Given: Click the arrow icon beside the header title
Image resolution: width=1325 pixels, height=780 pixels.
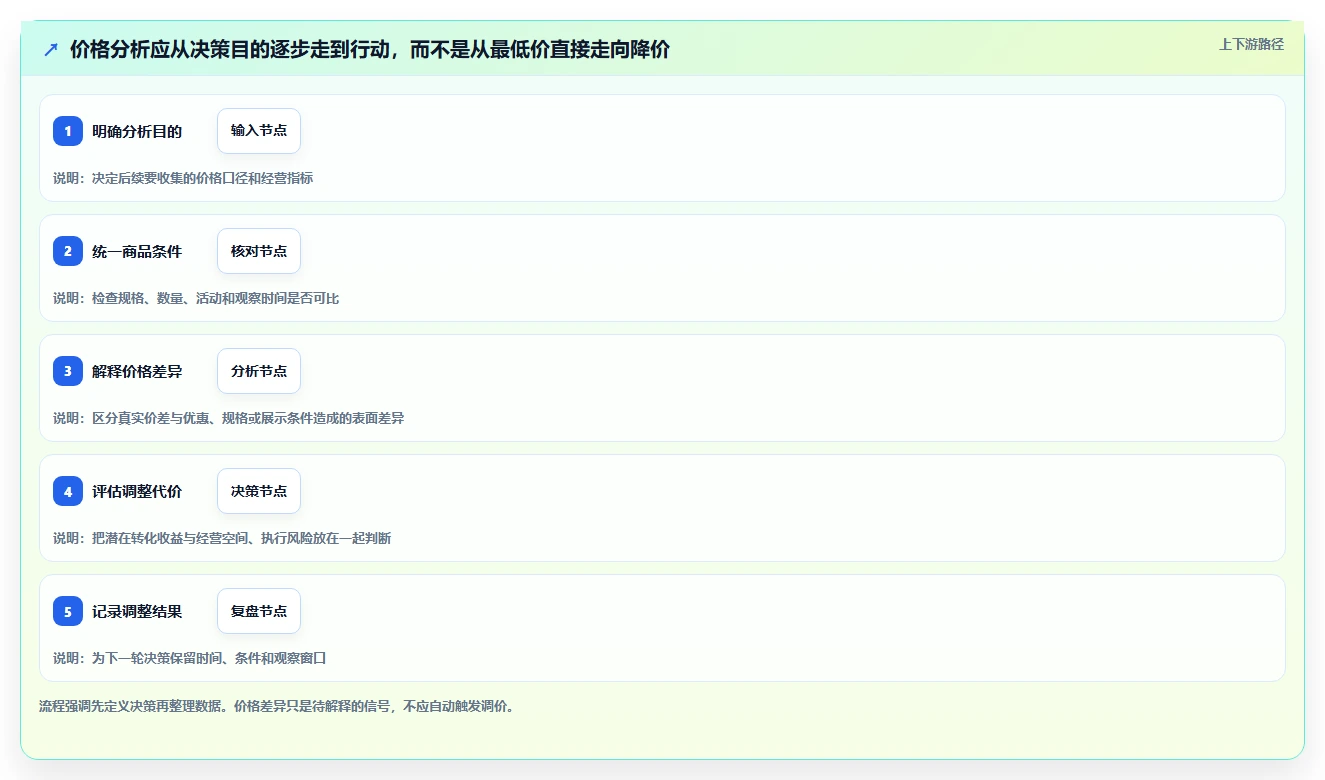Looking at the screenshot, I should point(51,49).
